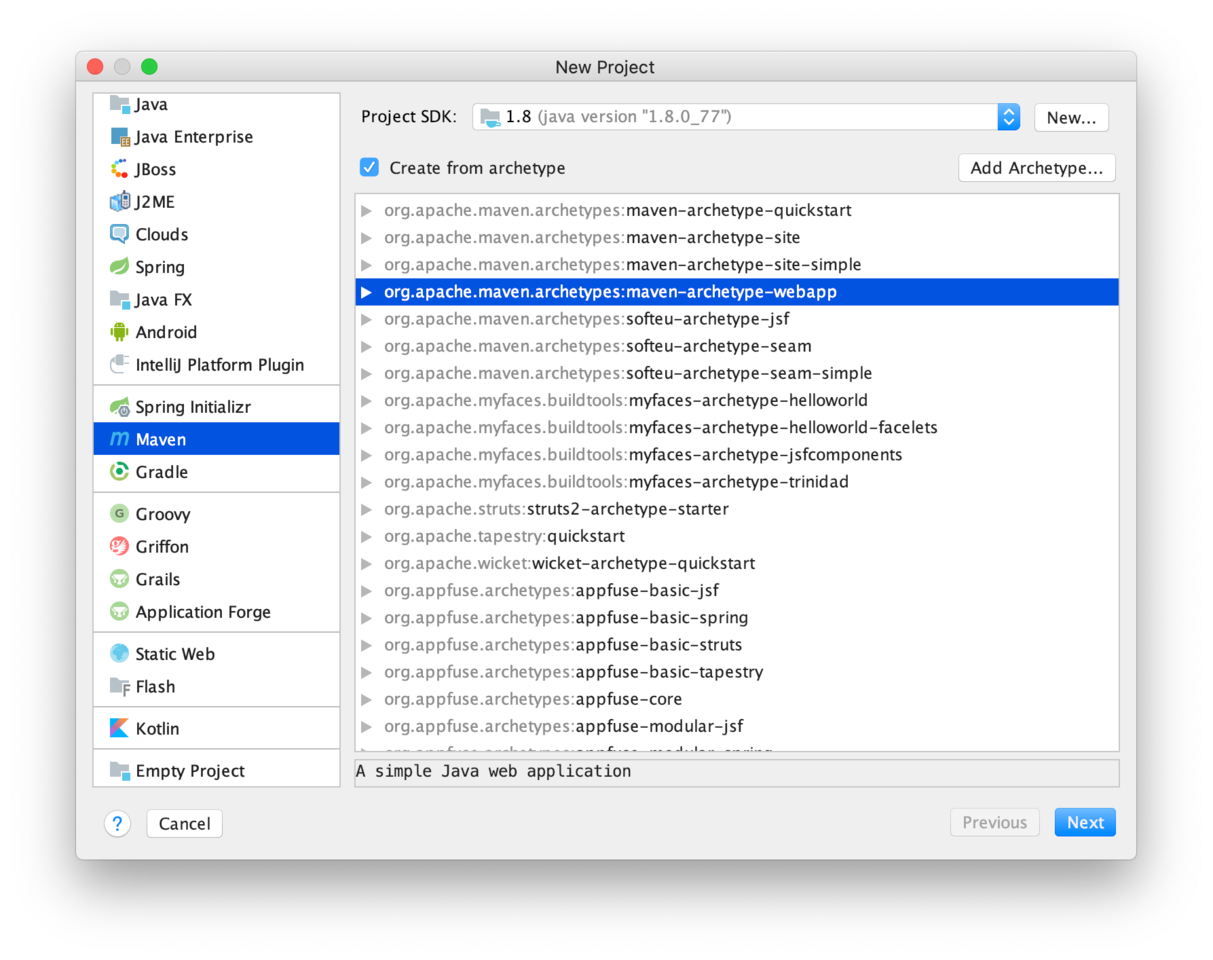Viewport: 1213px width, 960px height.
Task: Select myfaces-archetype-helloworld-facelets archetype
Action: click(737, 427)
